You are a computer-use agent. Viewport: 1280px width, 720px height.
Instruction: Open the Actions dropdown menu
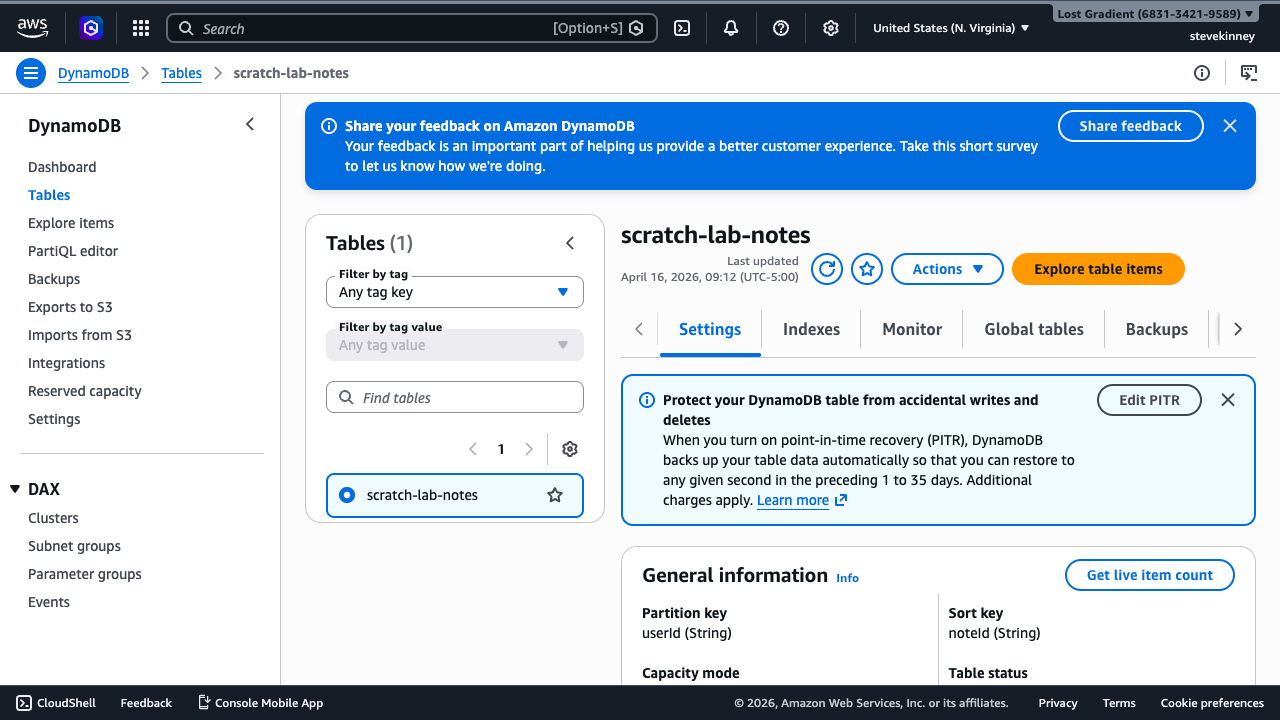(x=947, y=269)
